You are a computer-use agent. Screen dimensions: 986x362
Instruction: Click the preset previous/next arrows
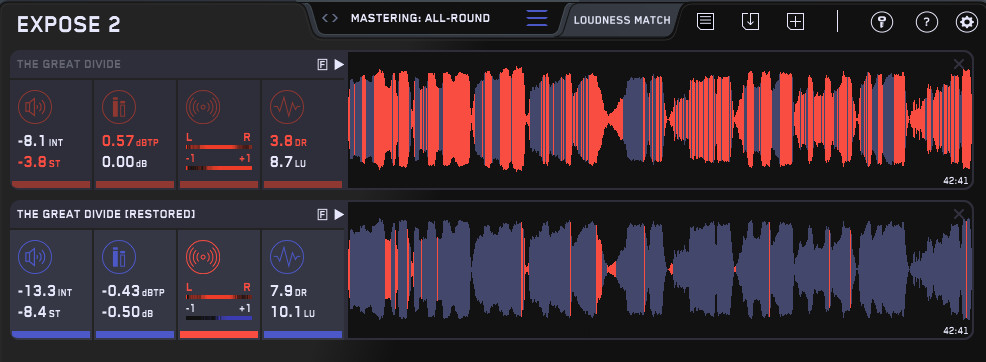coord(330,18)
